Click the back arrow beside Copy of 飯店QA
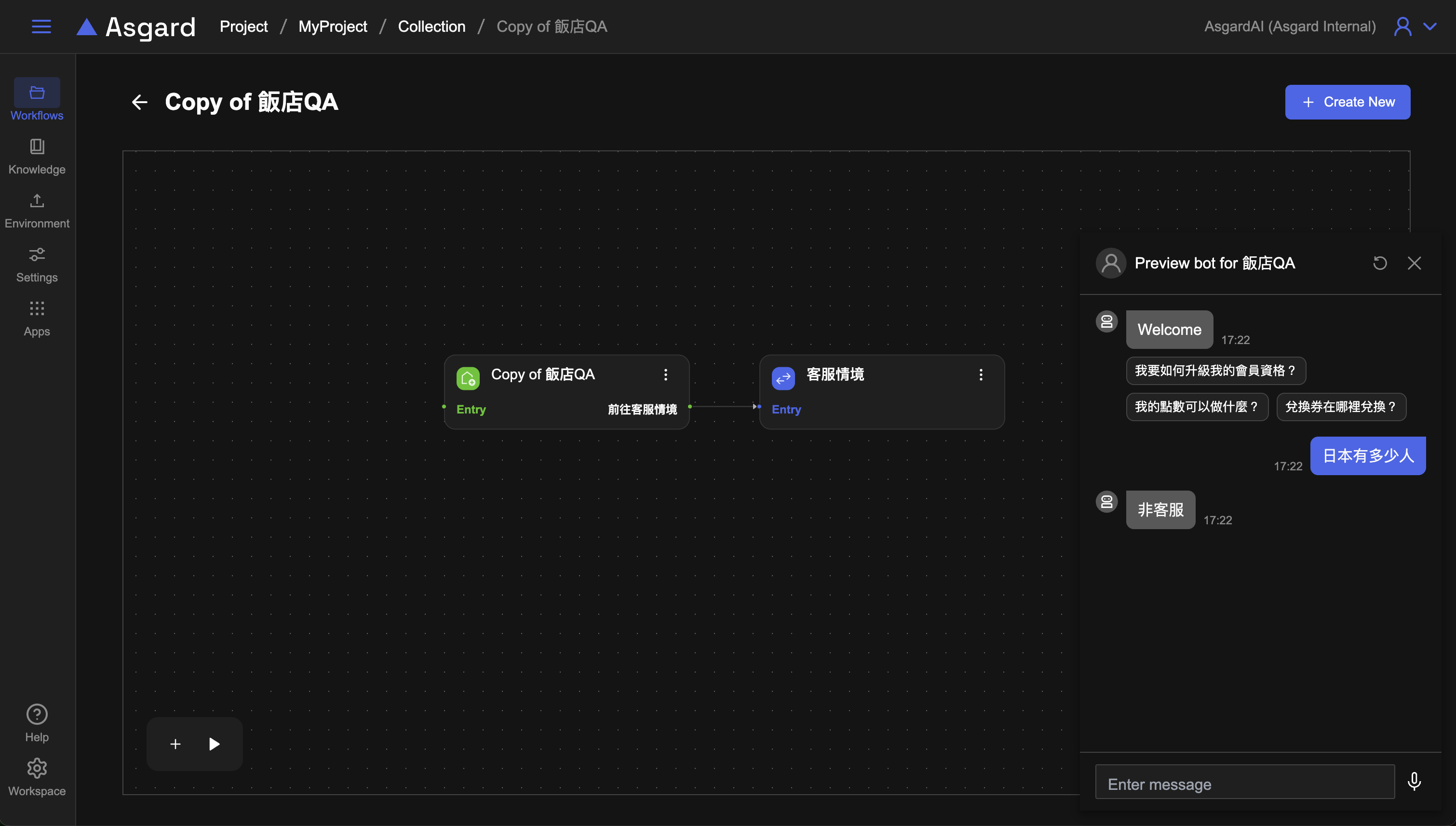Screen dimensions: 1456x826 140,102
